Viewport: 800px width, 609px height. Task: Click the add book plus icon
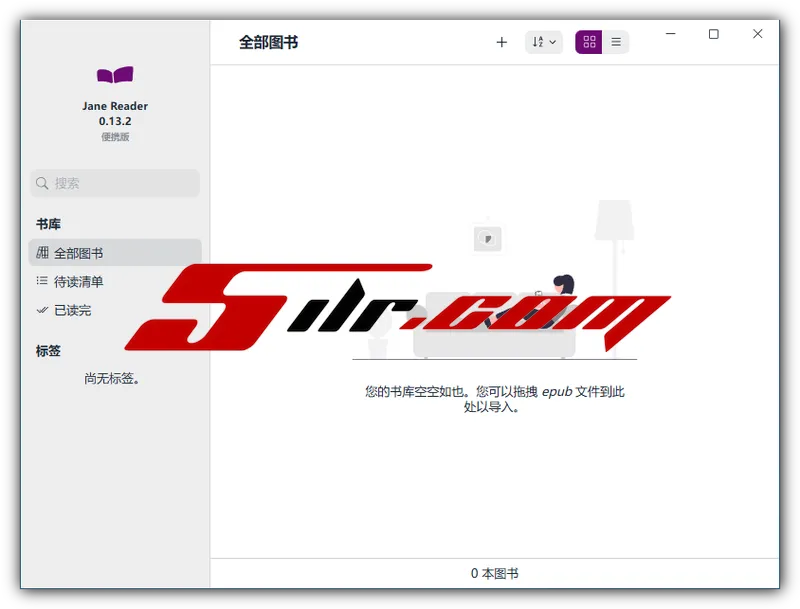[502, 42]
